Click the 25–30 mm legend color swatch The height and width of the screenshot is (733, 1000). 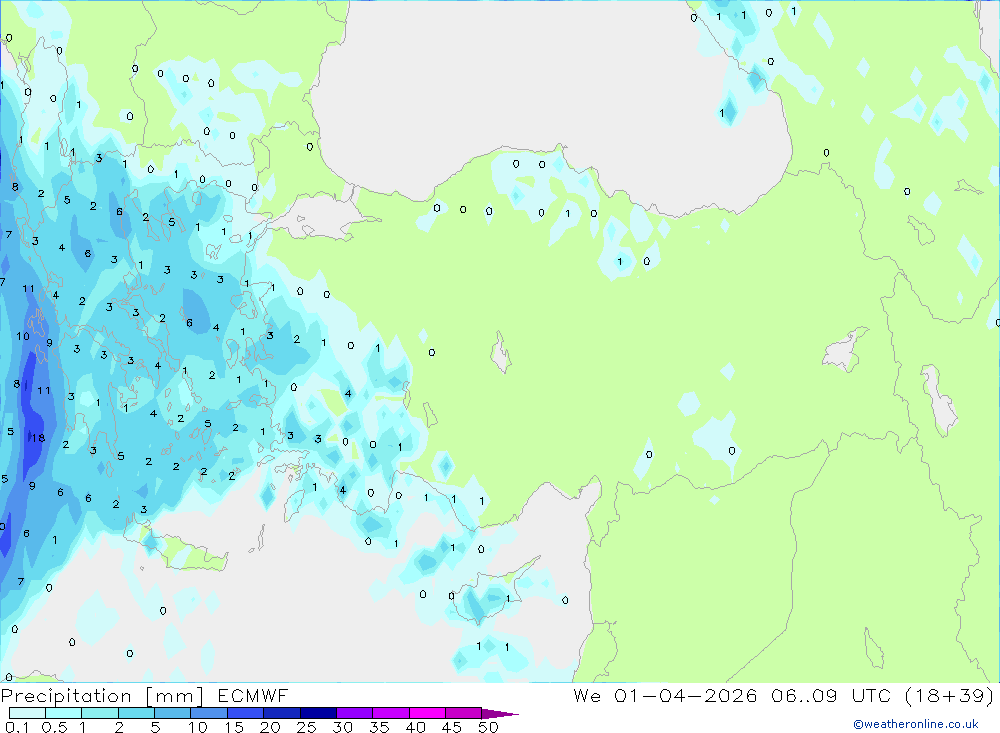pos(318,713)
